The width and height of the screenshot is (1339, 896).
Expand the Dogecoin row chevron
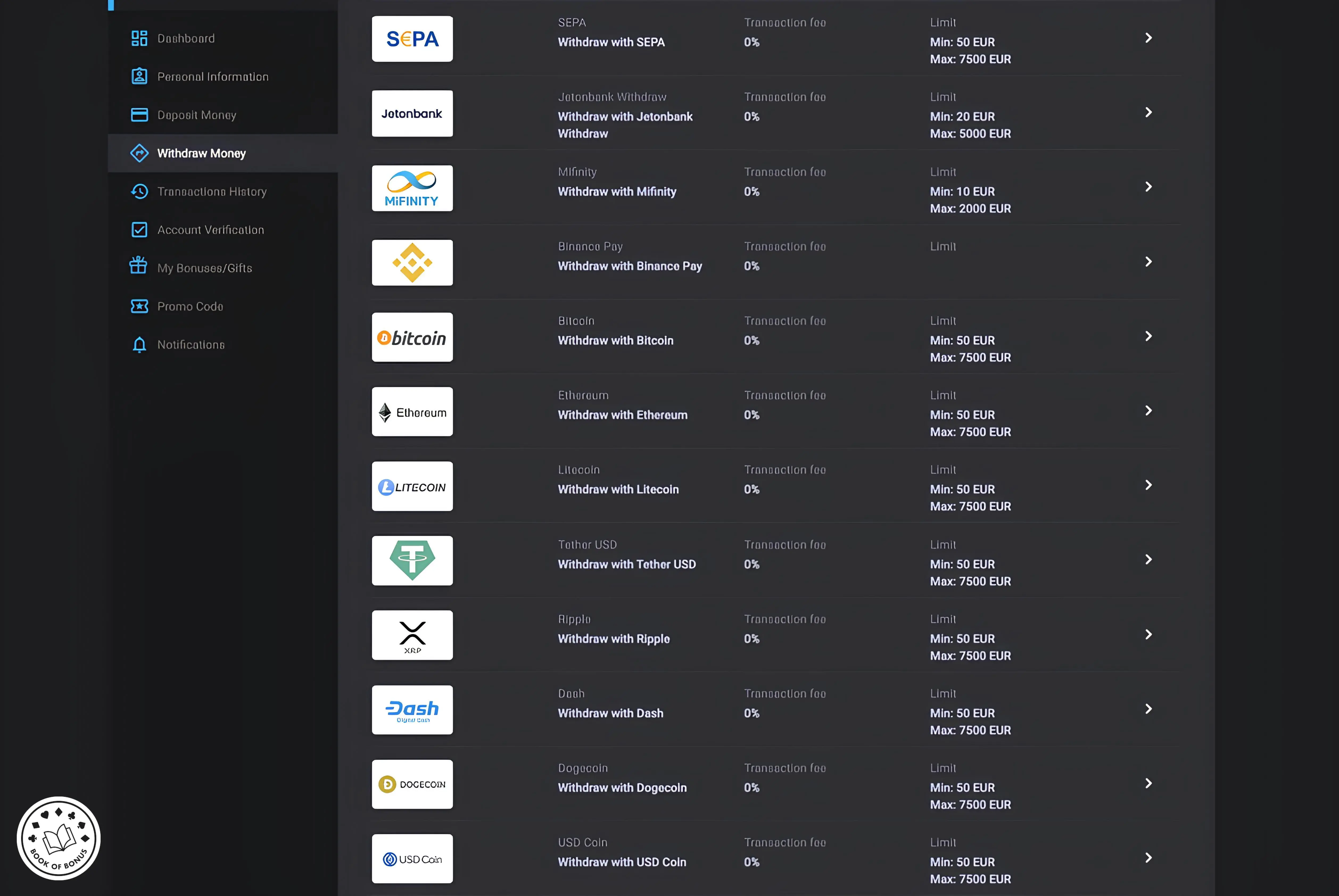[x=1148, y=783]
